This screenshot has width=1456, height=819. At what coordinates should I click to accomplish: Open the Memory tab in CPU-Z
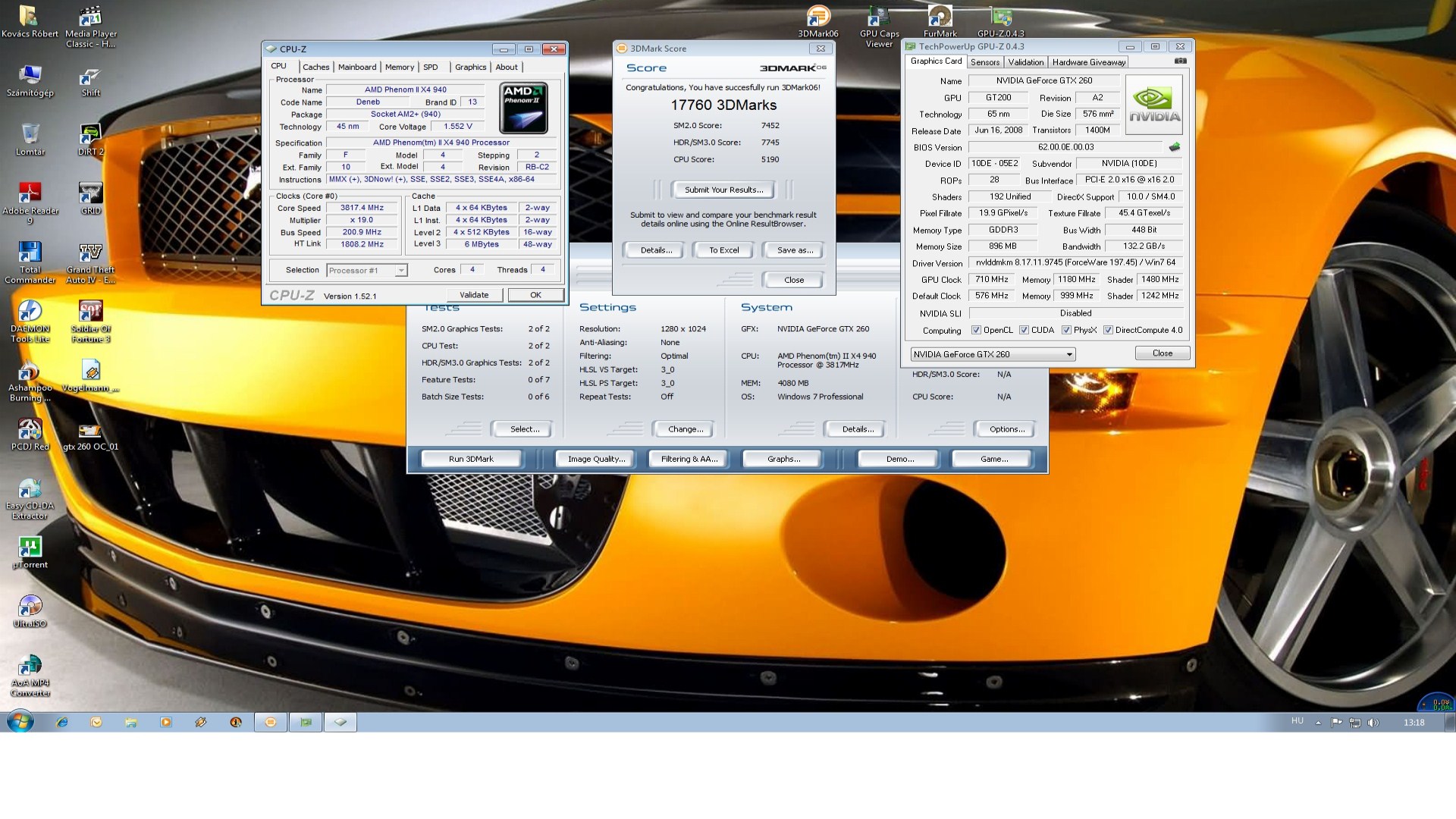coord(400,67)
